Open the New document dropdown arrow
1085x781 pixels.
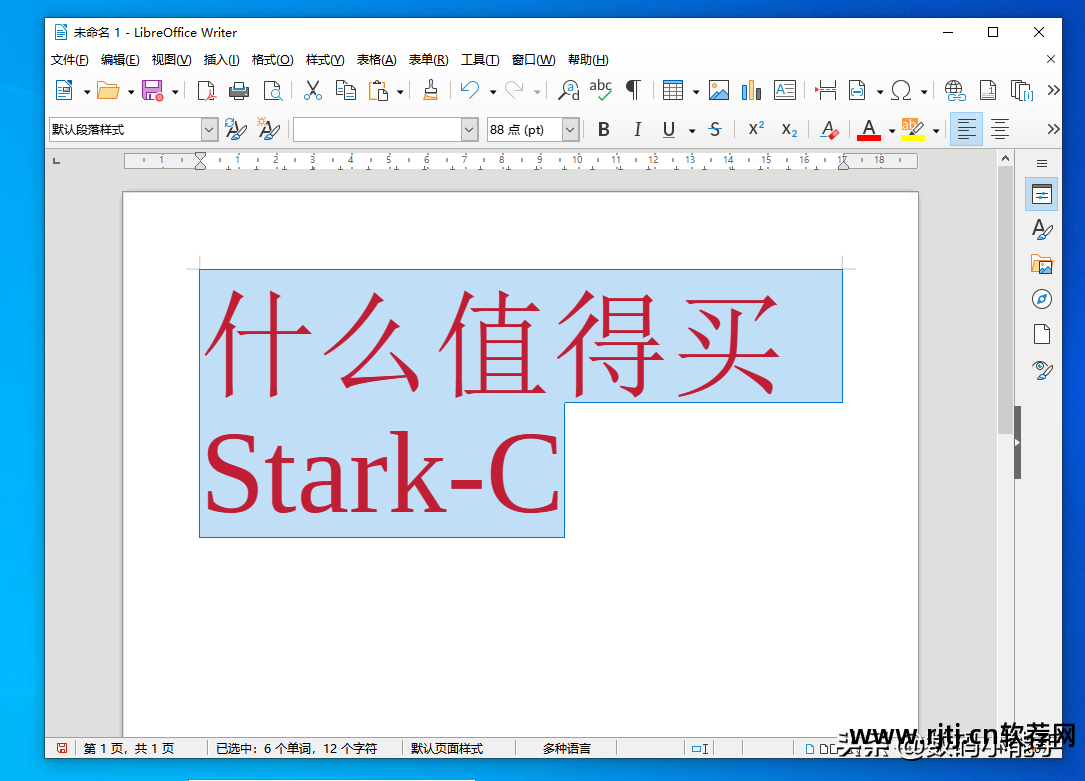[x=86, y=92]
